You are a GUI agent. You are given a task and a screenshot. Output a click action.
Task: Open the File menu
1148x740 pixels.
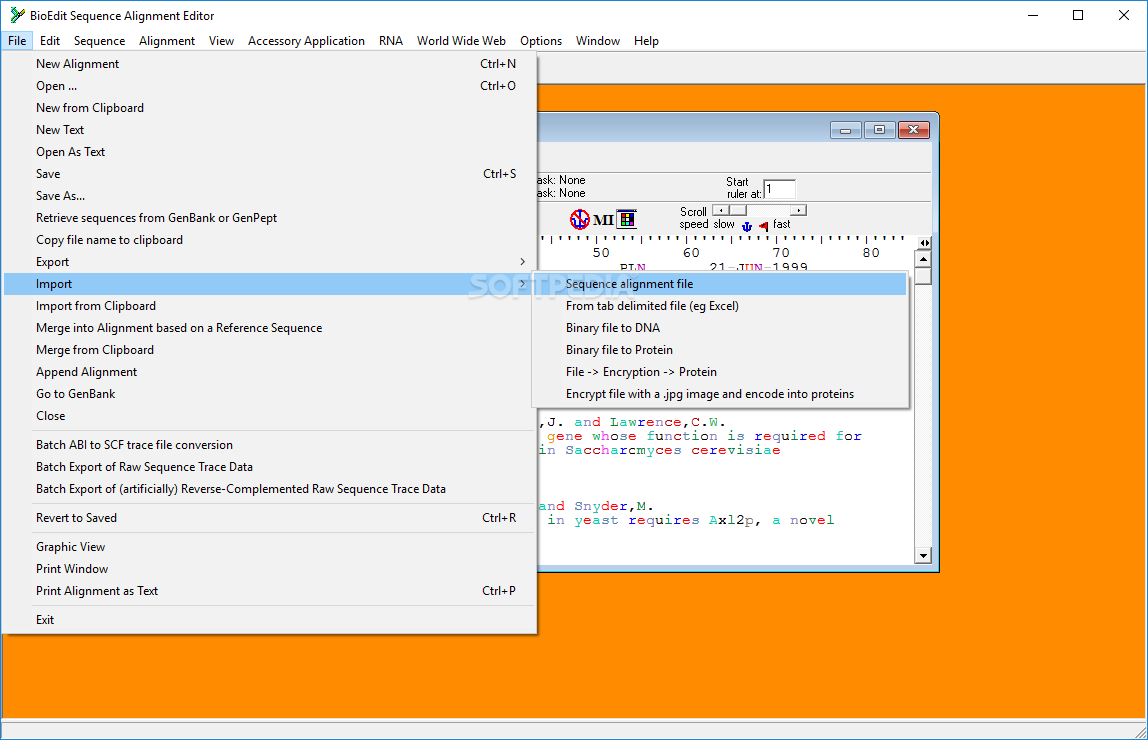click(x=17, y=41)
